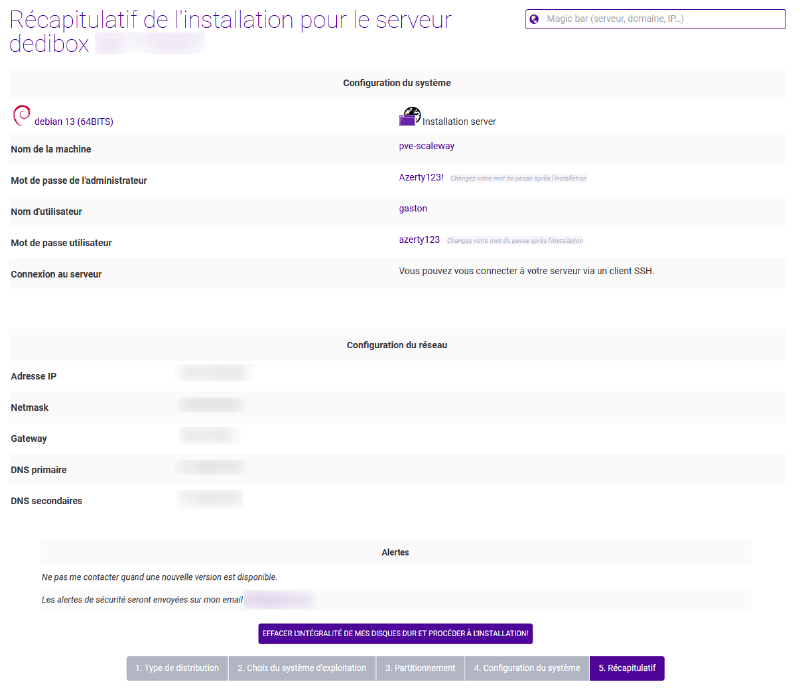Select the "5. Récapitulatif" step
The image size is (800, 694).
tap(626, 668)
